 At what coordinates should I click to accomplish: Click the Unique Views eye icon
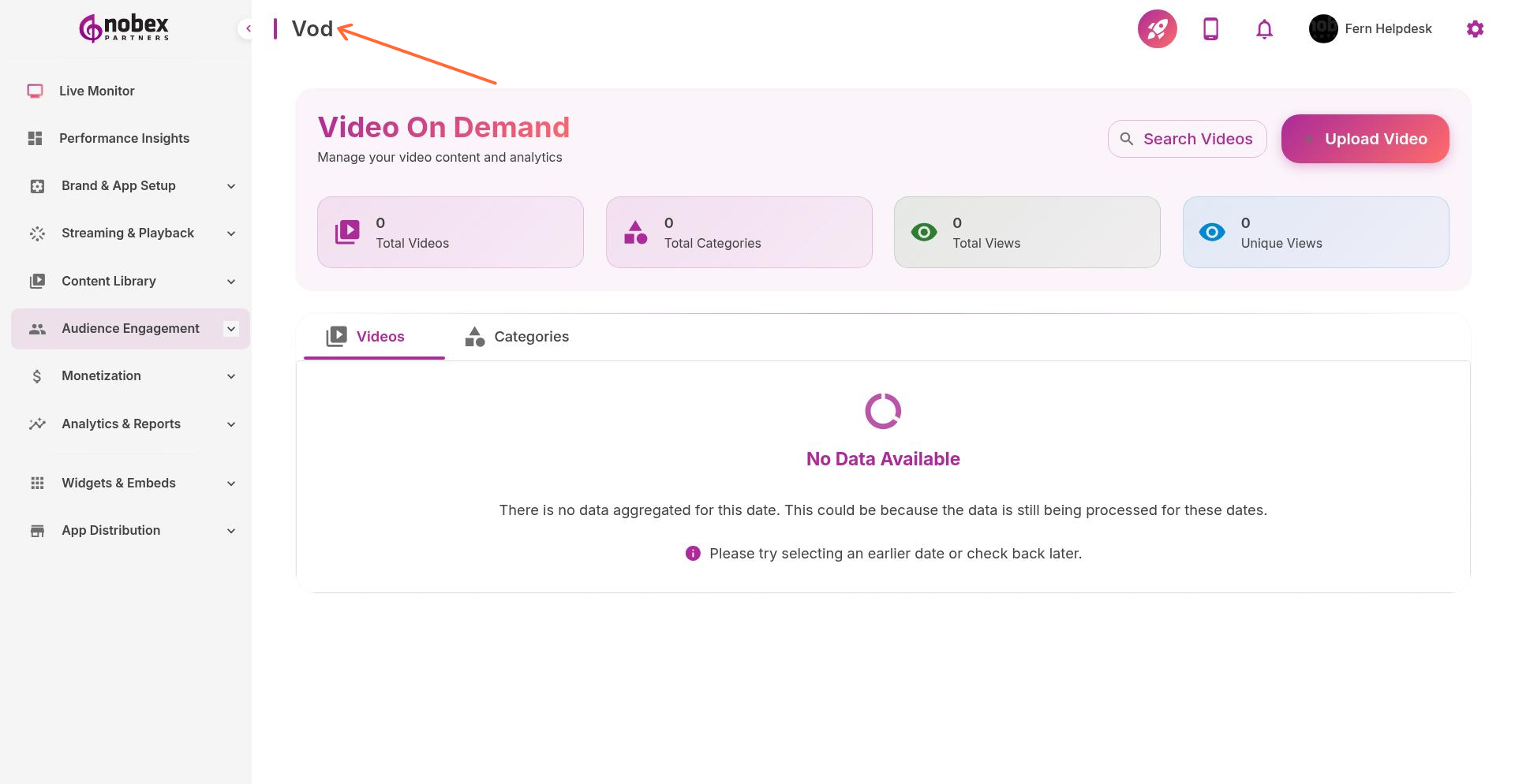(1211, 231)
